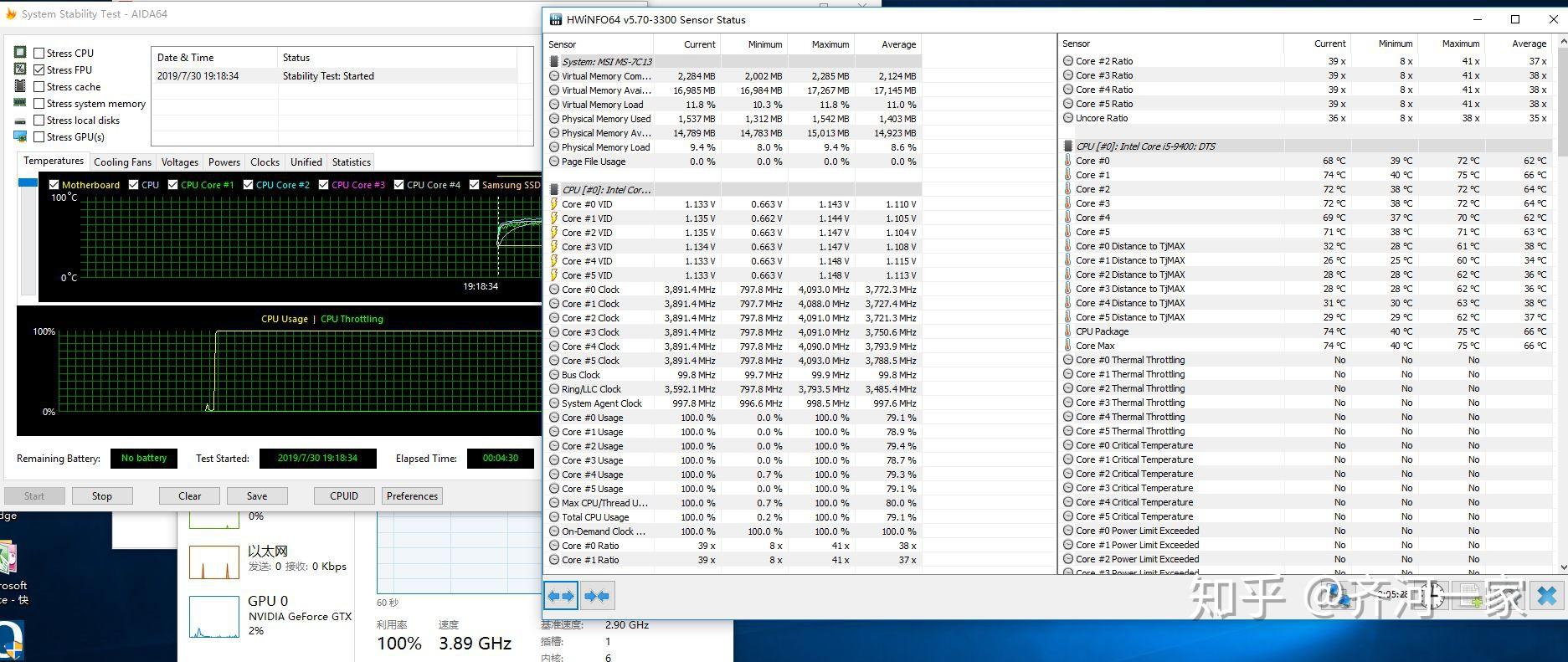This screenshot has height=662, width=1568.
Task: Click the Excel-style desktop shortcut icon
Action: (x=7, y=559)
